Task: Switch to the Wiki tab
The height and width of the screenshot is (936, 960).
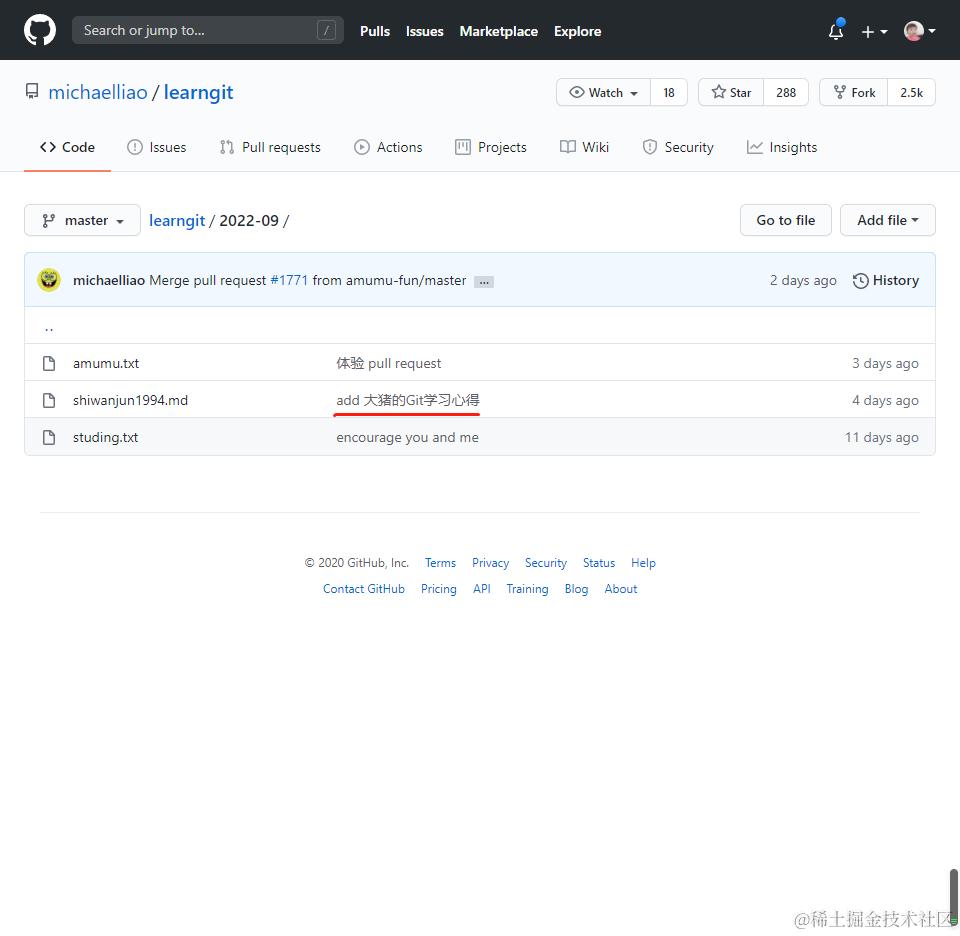Action: pyautogui.click(x=584, y=148)
